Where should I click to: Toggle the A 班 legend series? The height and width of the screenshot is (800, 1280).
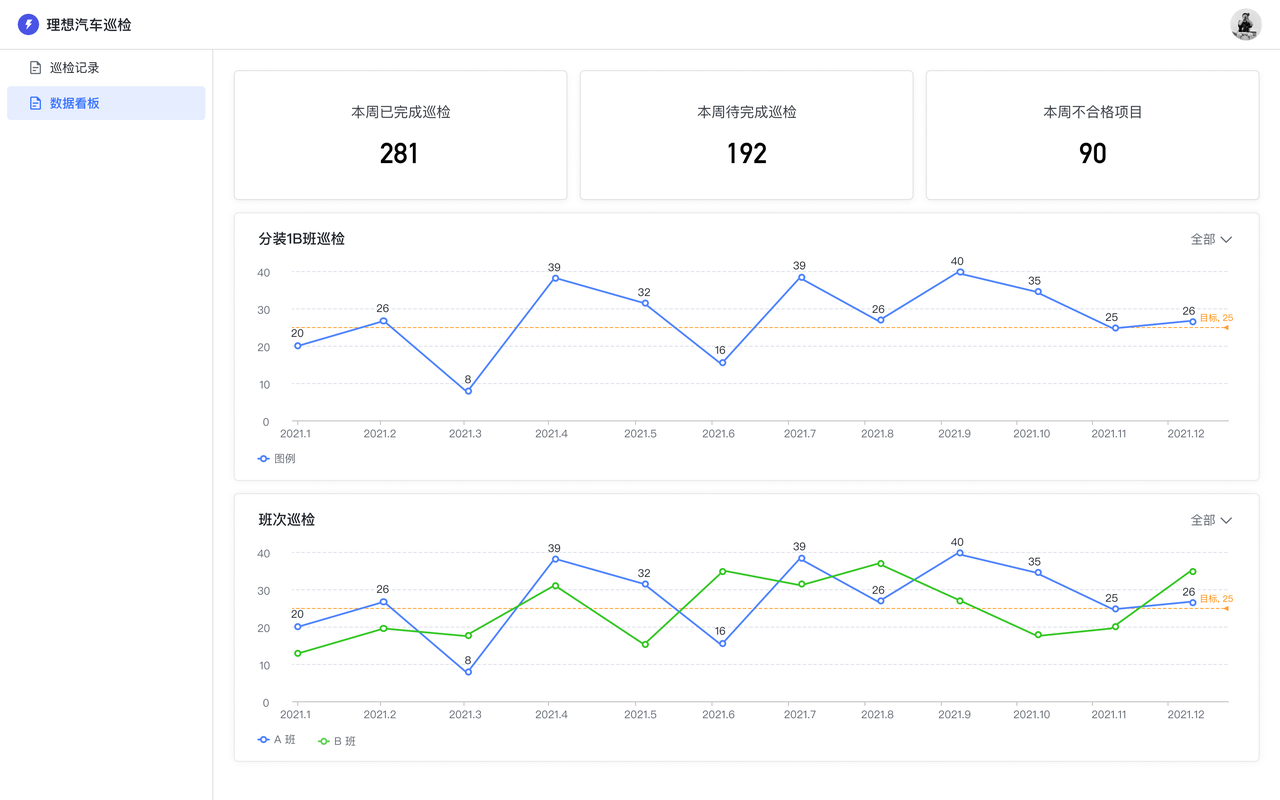277,740
